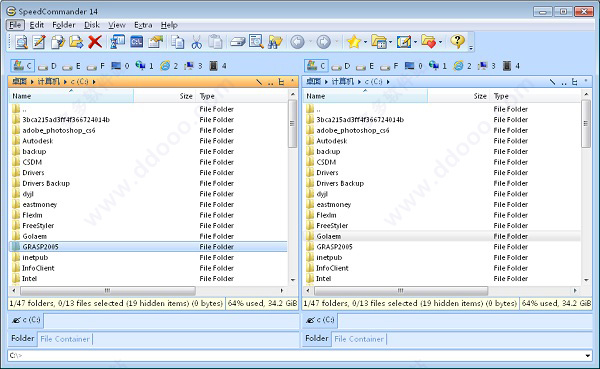
Task: Select Golaem folder in right pane
Action: tap(442, 236)
